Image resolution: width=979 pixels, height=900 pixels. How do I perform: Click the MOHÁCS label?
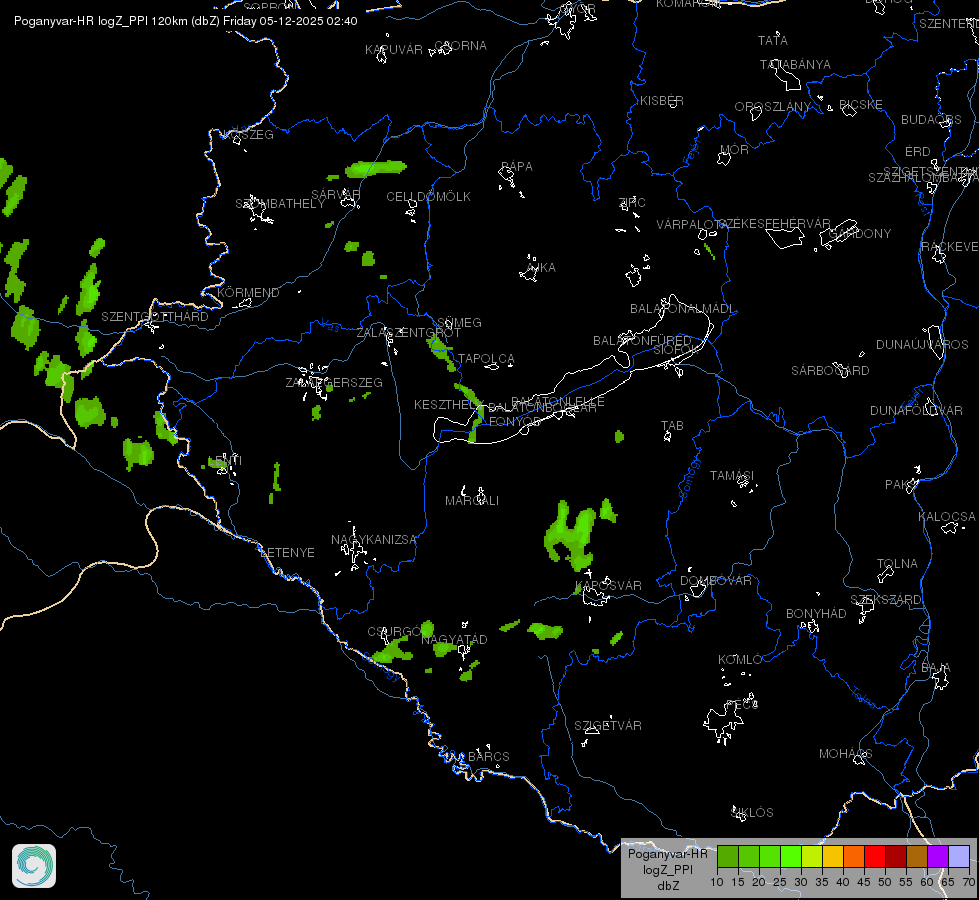[x=845, y=754]
